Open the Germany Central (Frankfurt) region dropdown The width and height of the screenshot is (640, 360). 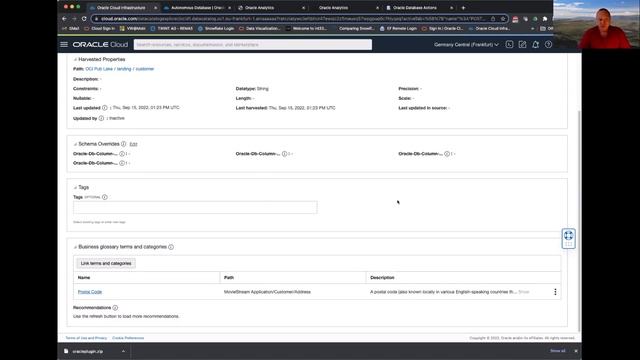[x=466, y=44]
